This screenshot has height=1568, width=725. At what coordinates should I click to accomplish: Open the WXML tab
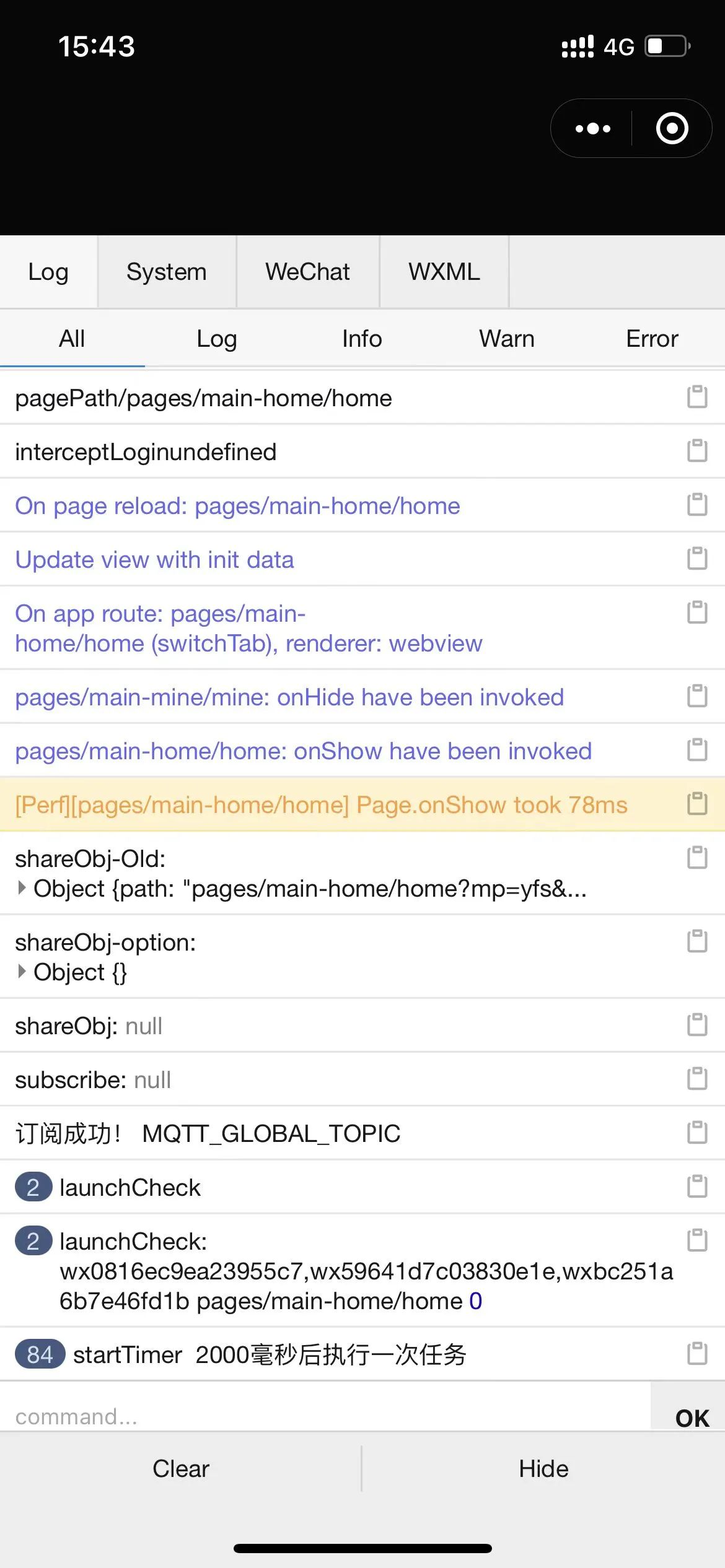(444, 272)
